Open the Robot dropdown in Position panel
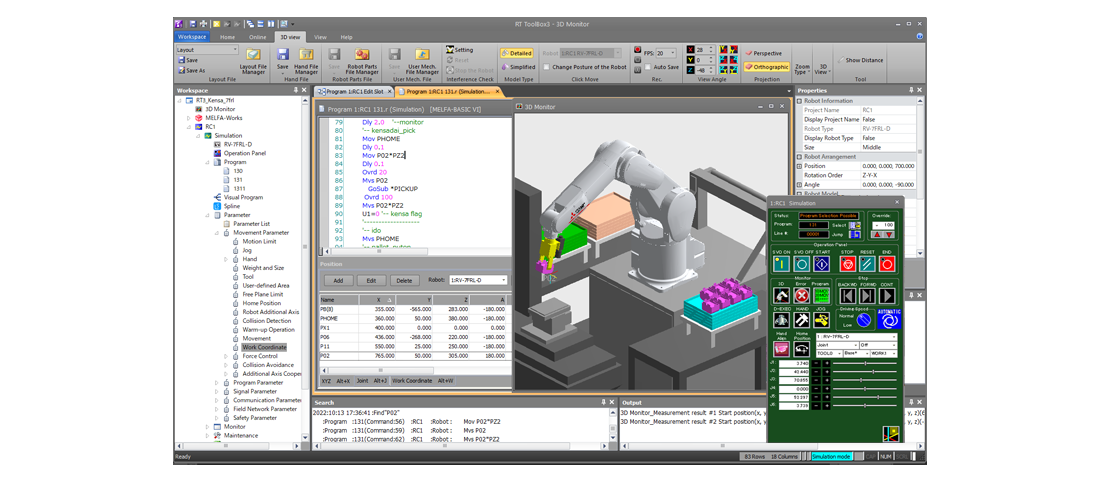The height and width of the screenshot is (482, 1100). point(478,280)
